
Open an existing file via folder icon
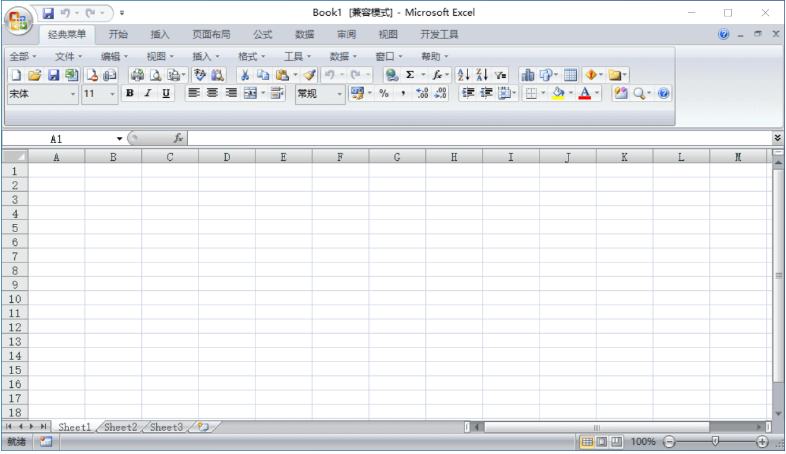pos(34,75)
